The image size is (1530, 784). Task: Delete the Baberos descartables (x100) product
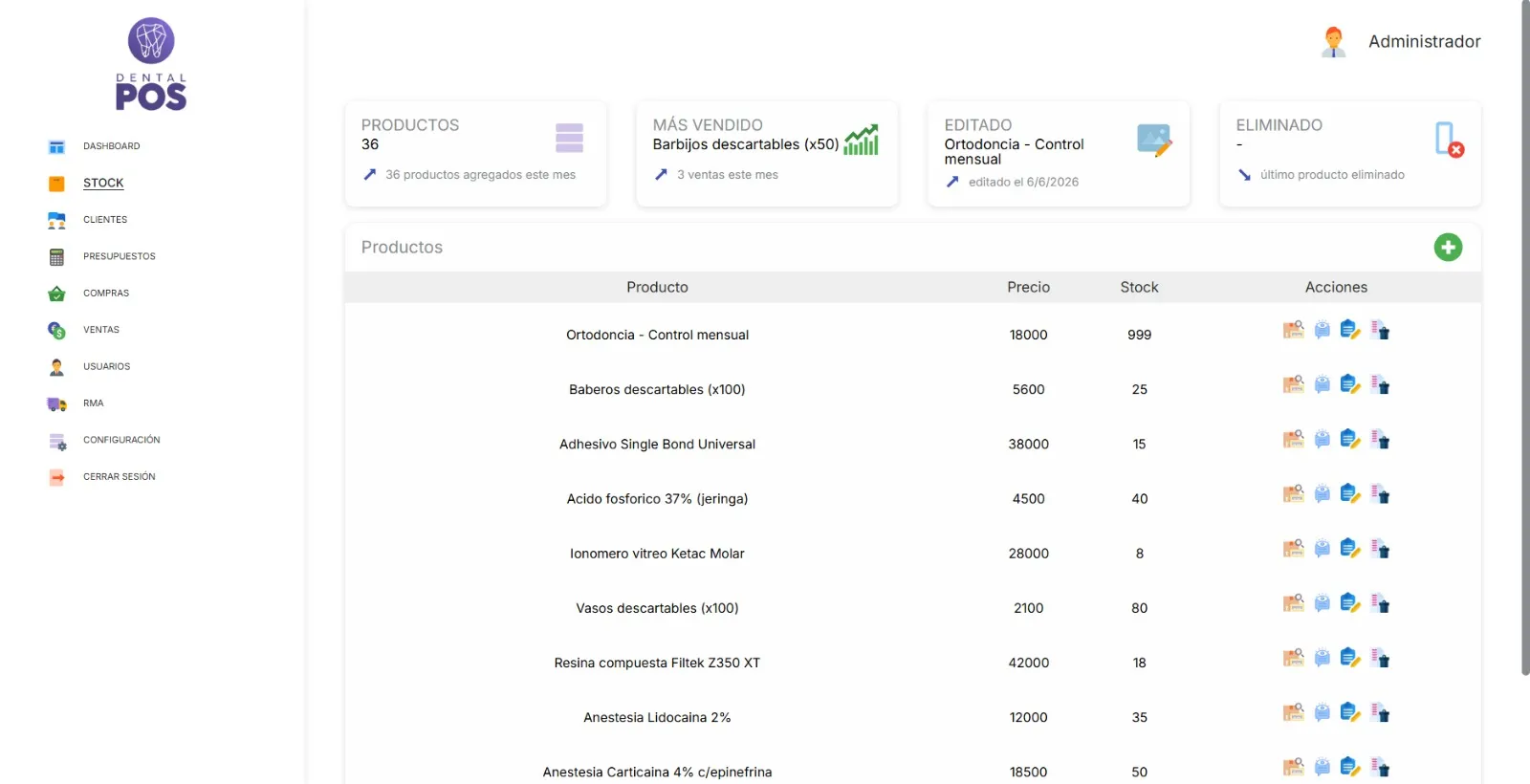coord(1380,384)
